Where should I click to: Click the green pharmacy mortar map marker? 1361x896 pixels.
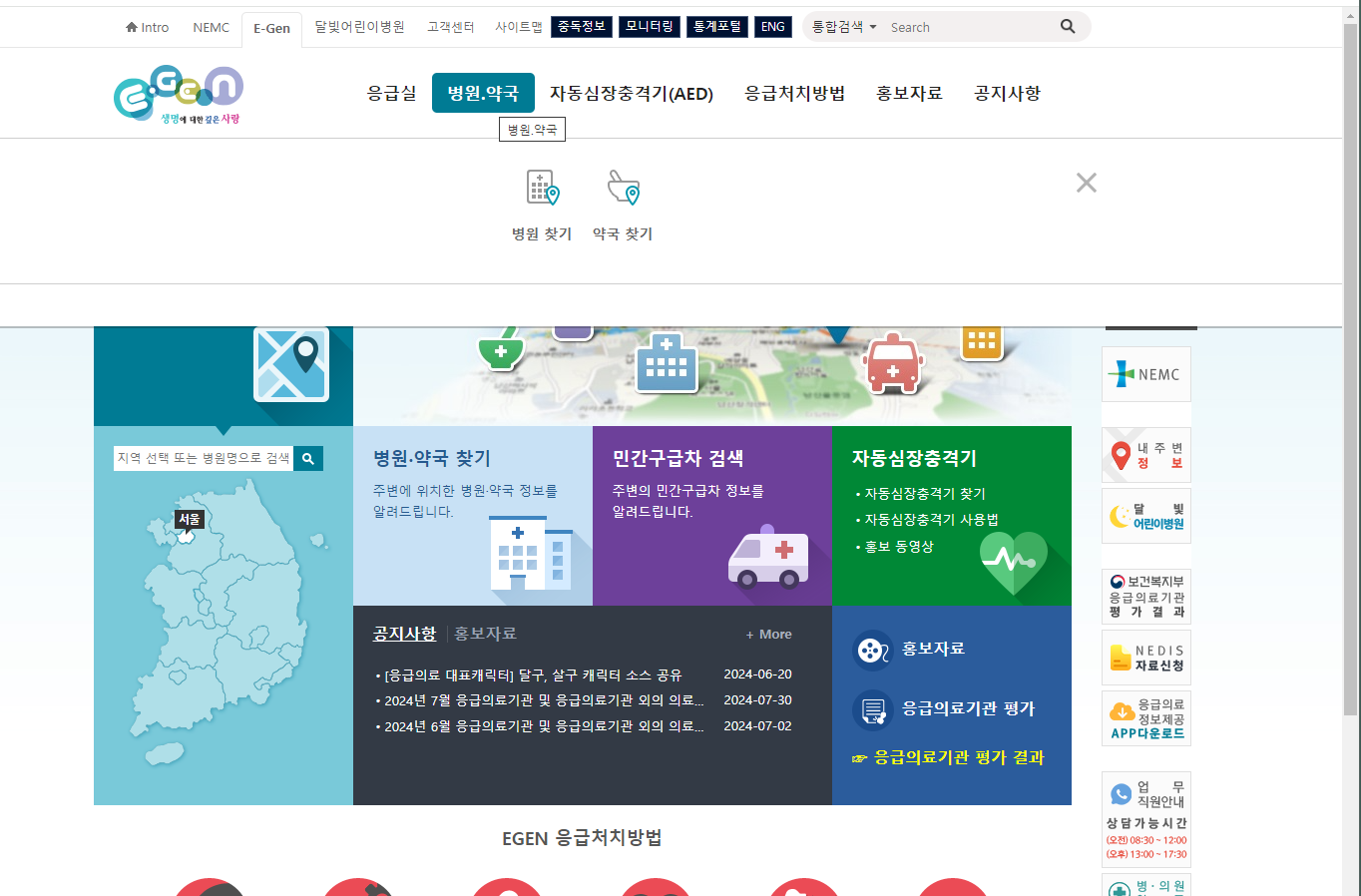point(501,348)
